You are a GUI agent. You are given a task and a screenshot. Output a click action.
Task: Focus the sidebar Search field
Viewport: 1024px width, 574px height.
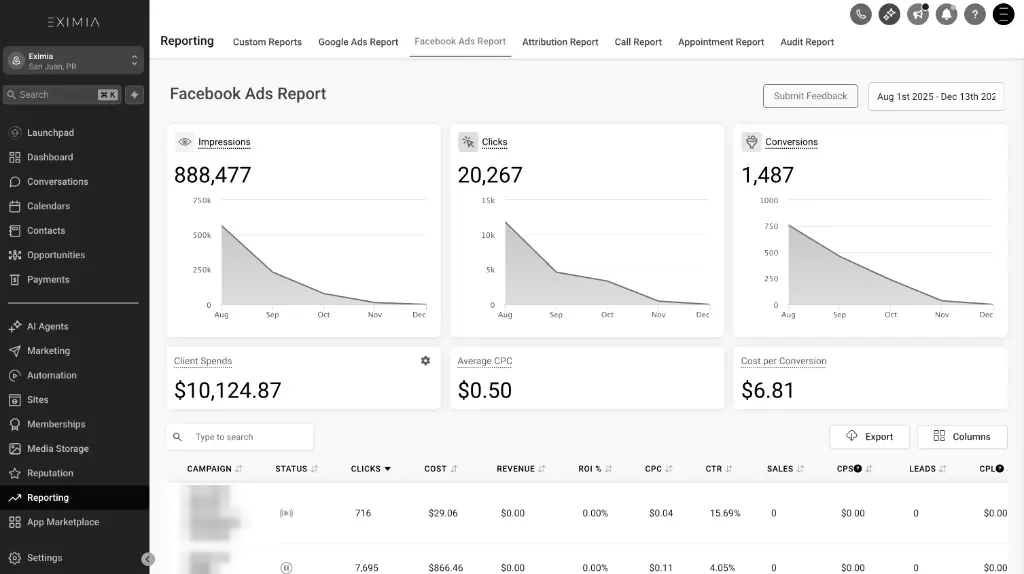click(63, 95)
